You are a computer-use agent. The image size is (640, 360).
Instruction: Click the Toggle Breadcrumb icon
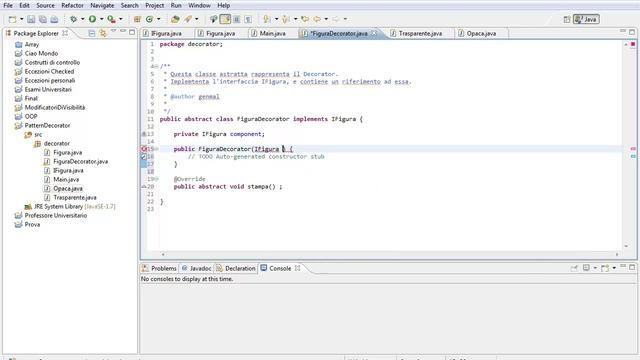tap(213, 19)
